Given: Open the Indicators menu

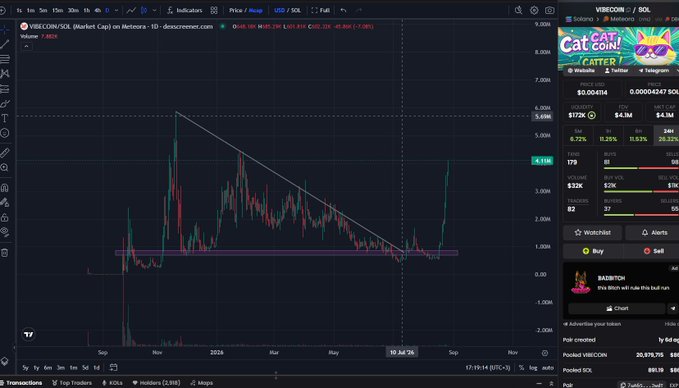Looking at the screenshot, I should click(185, 10).
